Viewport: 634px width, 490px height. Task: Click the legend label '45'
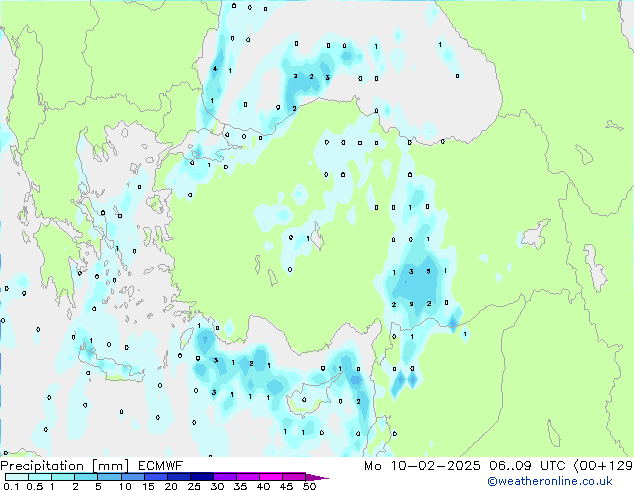click(x=286, y=486)
